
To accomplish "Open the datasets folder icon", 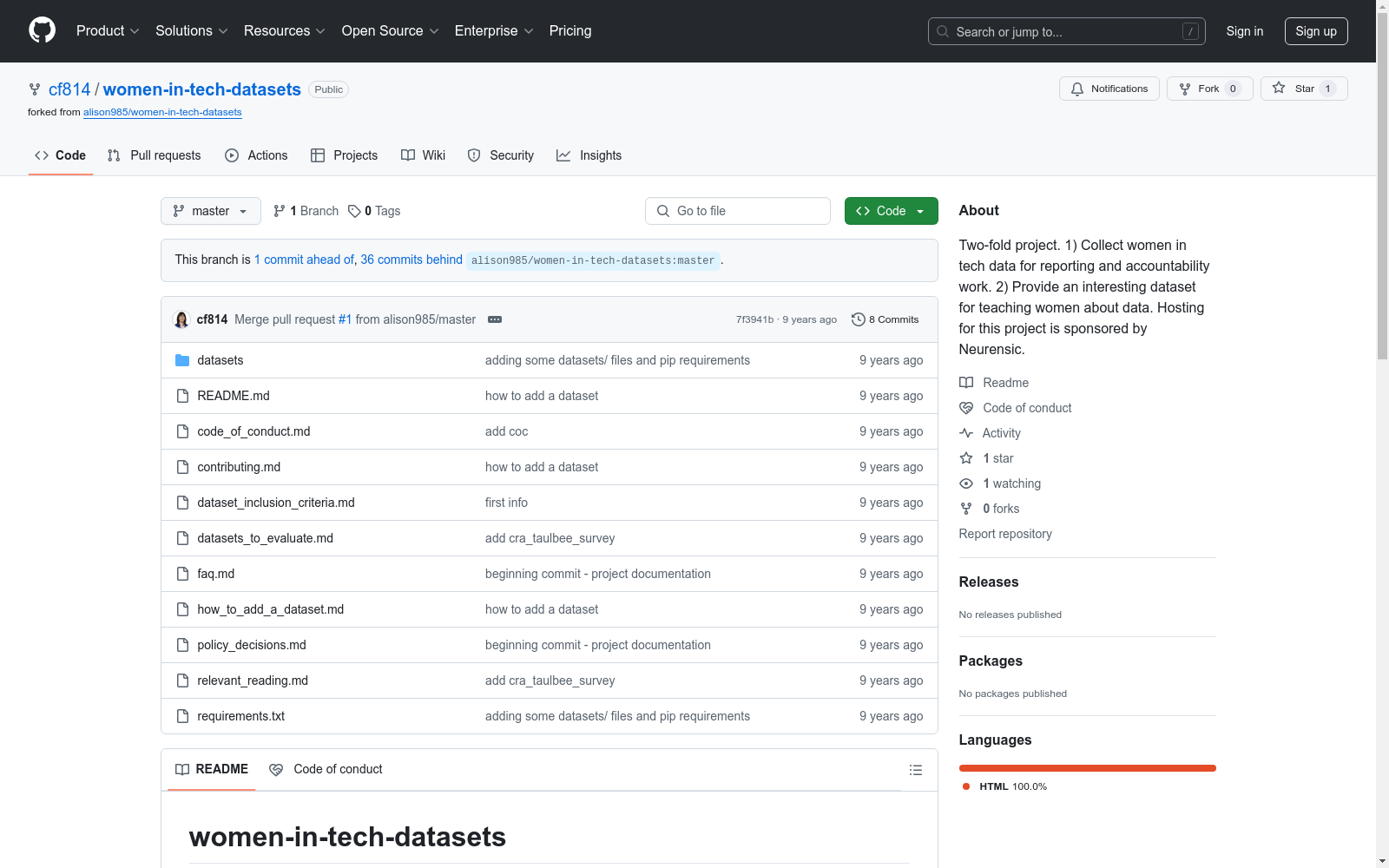I will (182, 360).
